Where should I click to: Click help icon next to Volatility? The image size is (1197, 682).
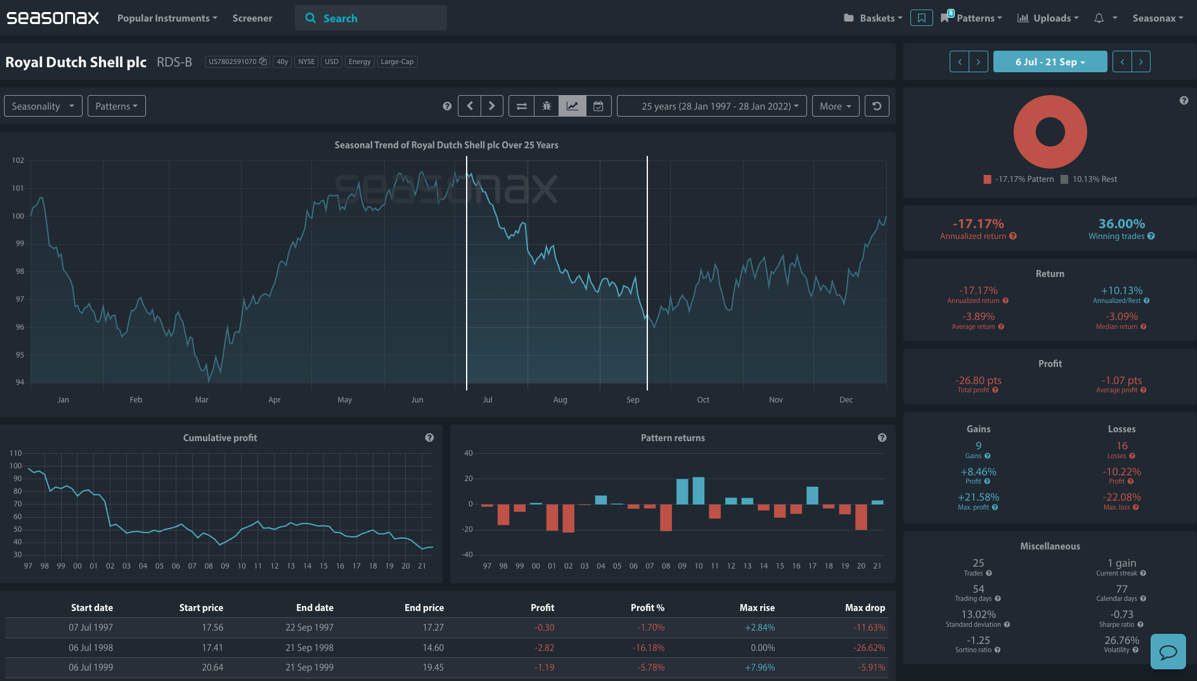click(x=1135, y=650)
